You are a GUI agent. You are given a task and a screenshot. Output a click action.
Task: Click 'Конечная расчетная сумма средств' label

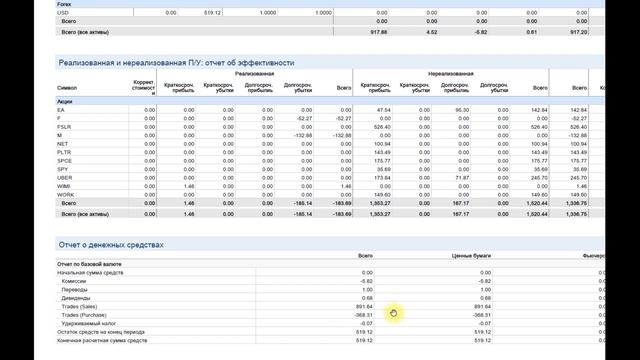click(x=102, y=340)
